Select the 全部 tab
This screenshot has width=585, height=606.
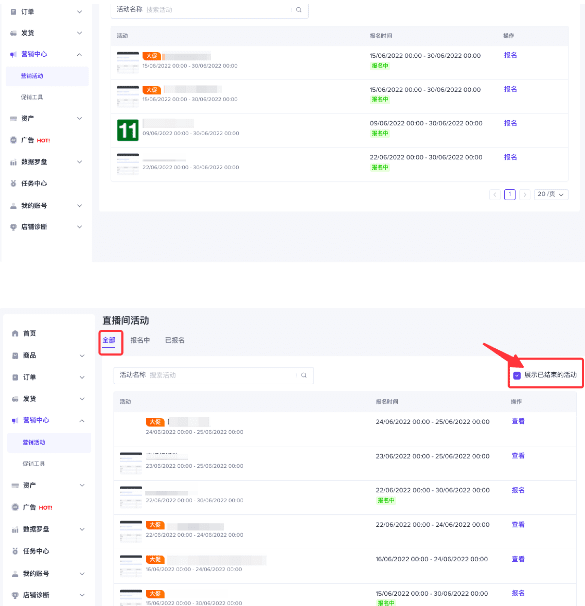[x=109, y=340]
